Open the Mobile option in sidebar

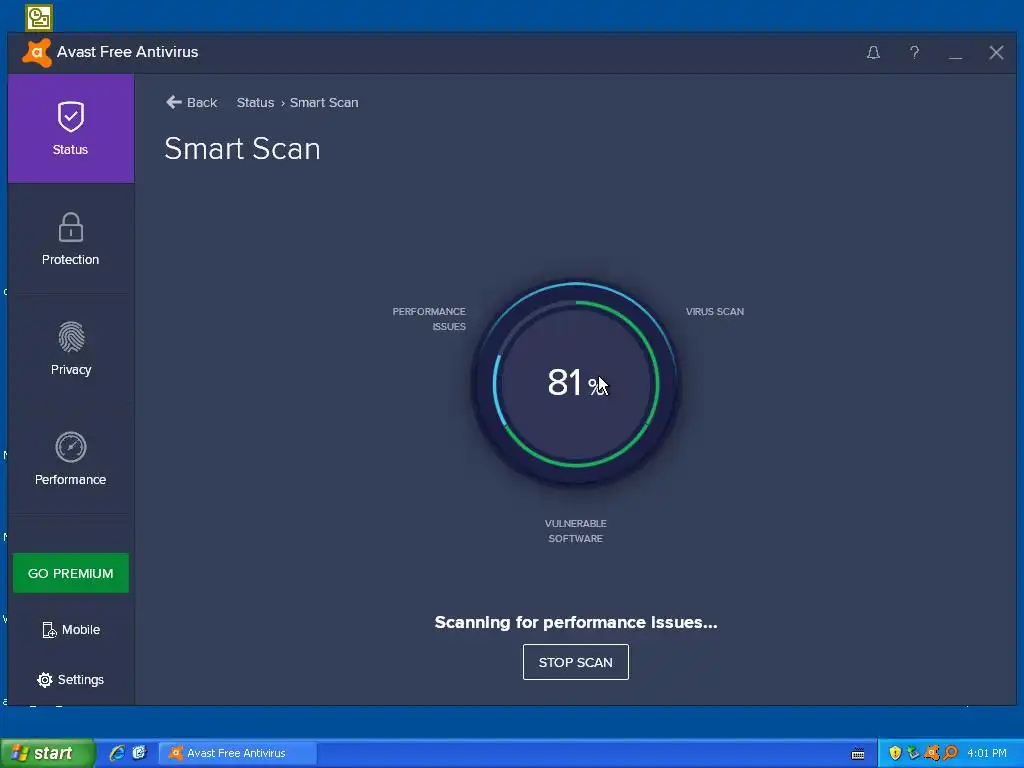click(71, 630)
